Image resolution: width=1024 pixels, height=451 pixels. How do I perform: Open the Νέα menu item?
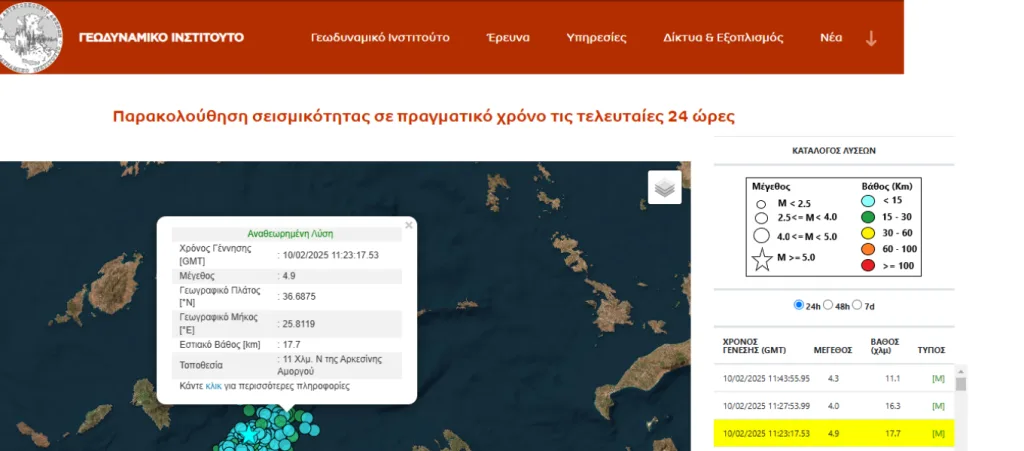tap(831, 38)
